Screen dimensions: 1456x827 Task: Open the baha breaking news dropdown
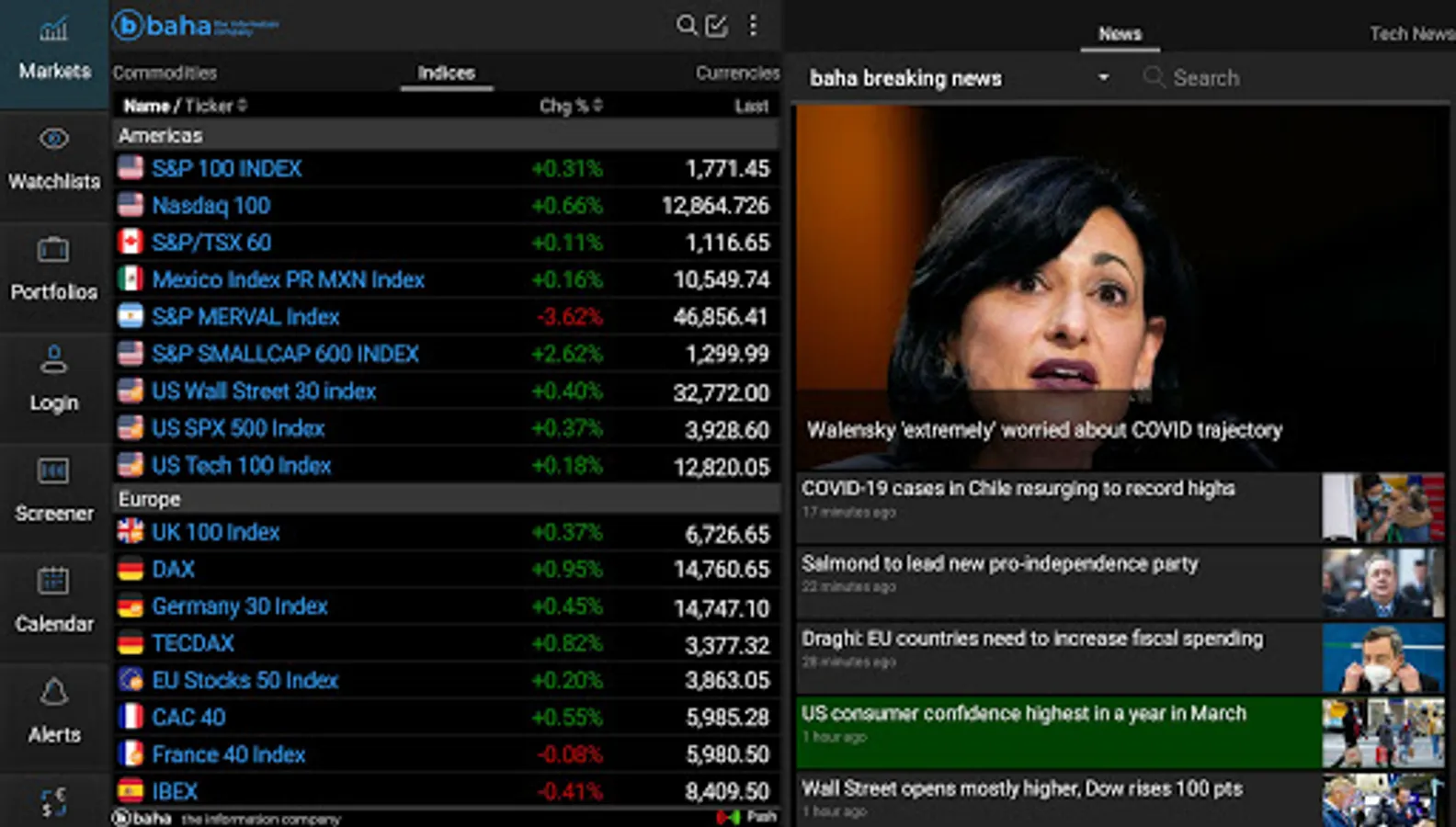point(960,78)
